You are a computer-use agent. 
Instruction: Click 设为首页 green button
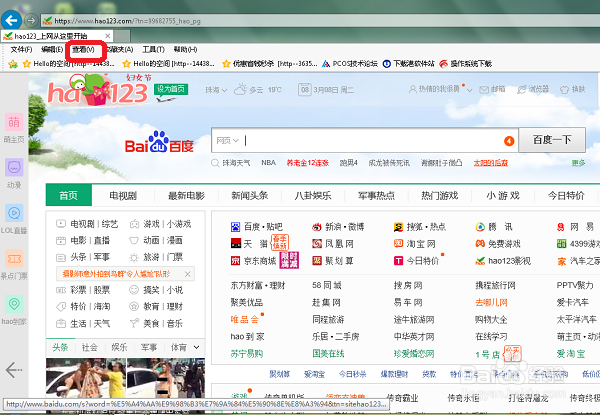171,89
